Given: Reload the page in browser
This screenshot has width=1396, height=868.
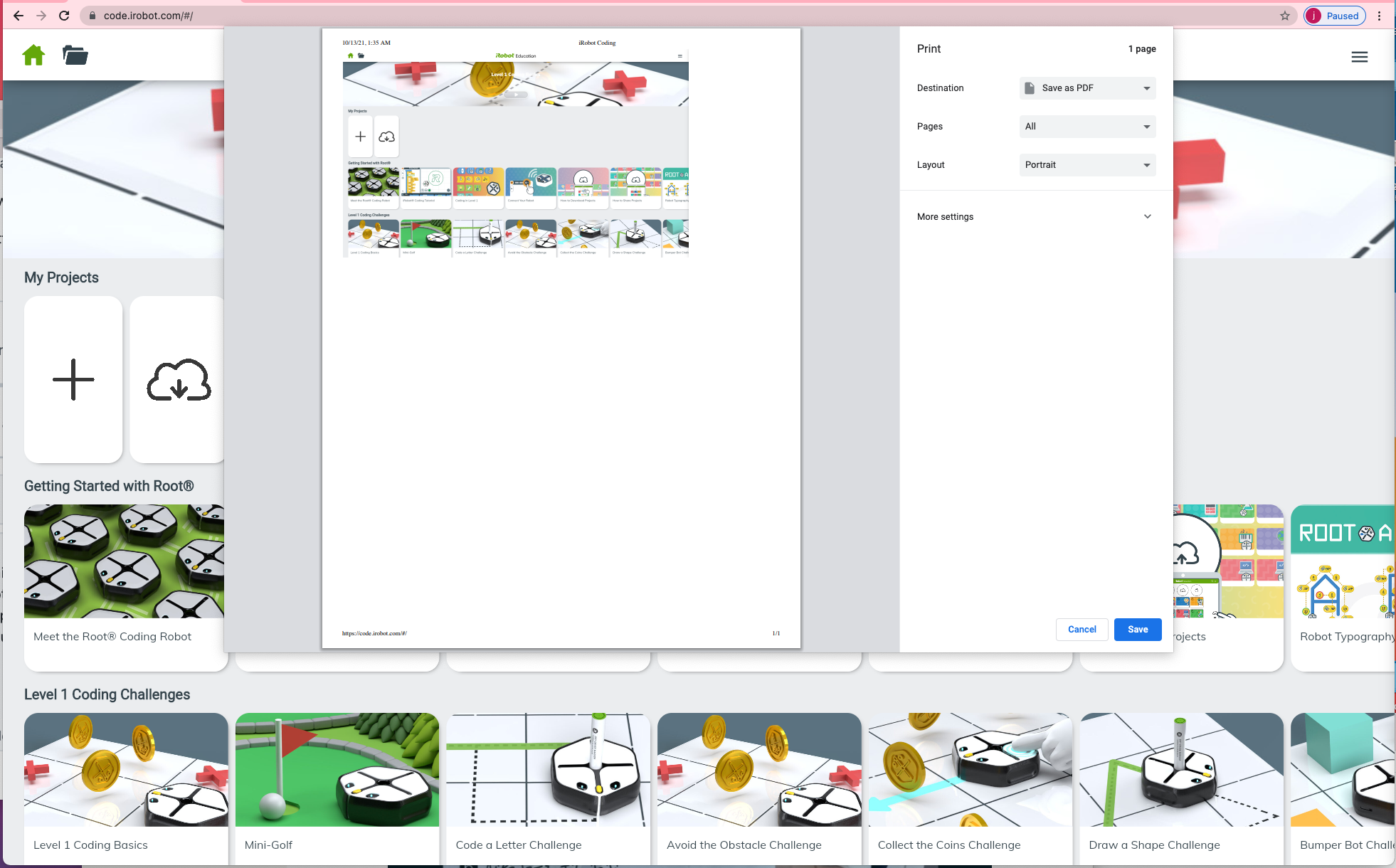Looking at the screenshot, I should tap(64, 16).
